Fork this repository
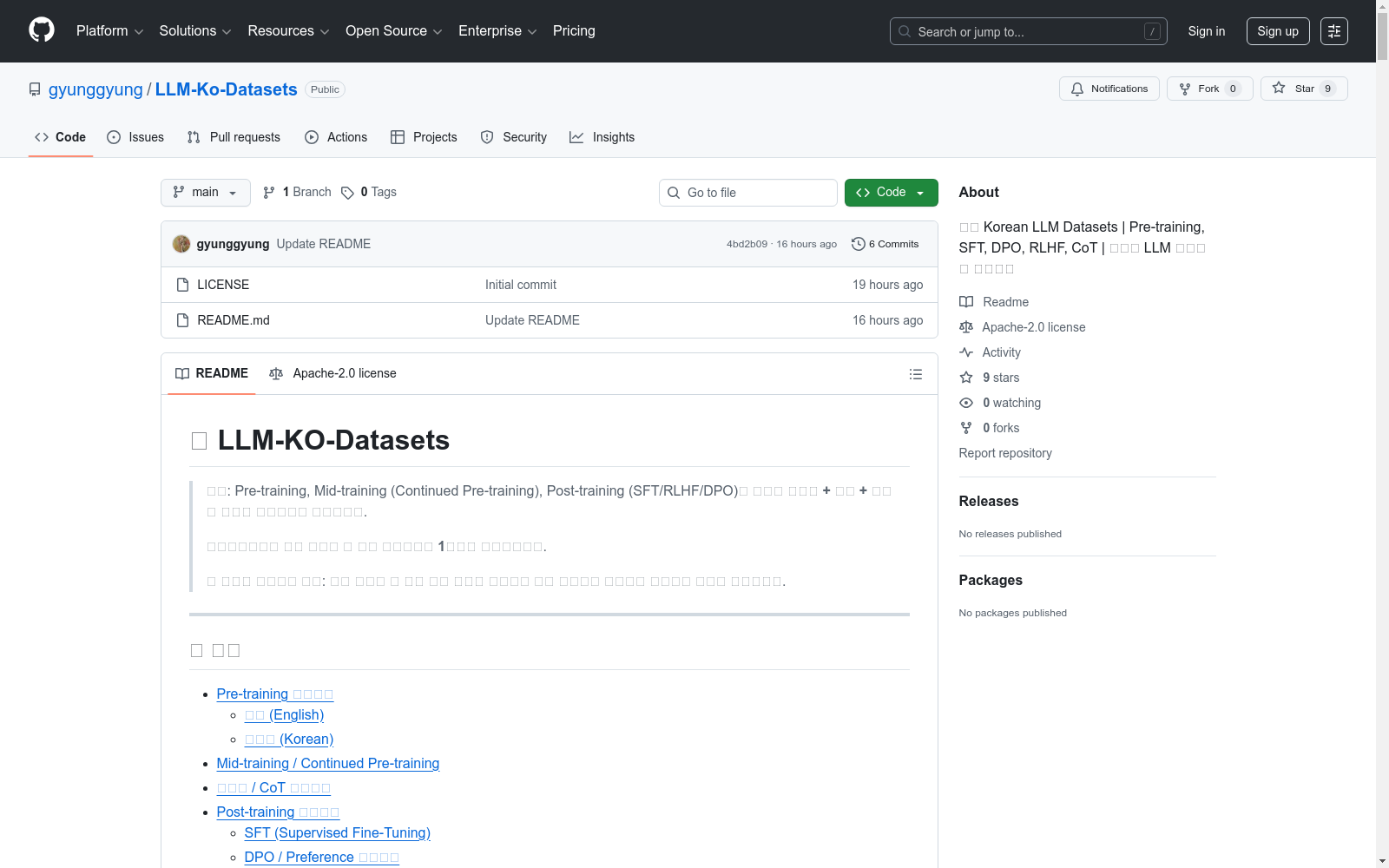 click(x=1209, y=89)
